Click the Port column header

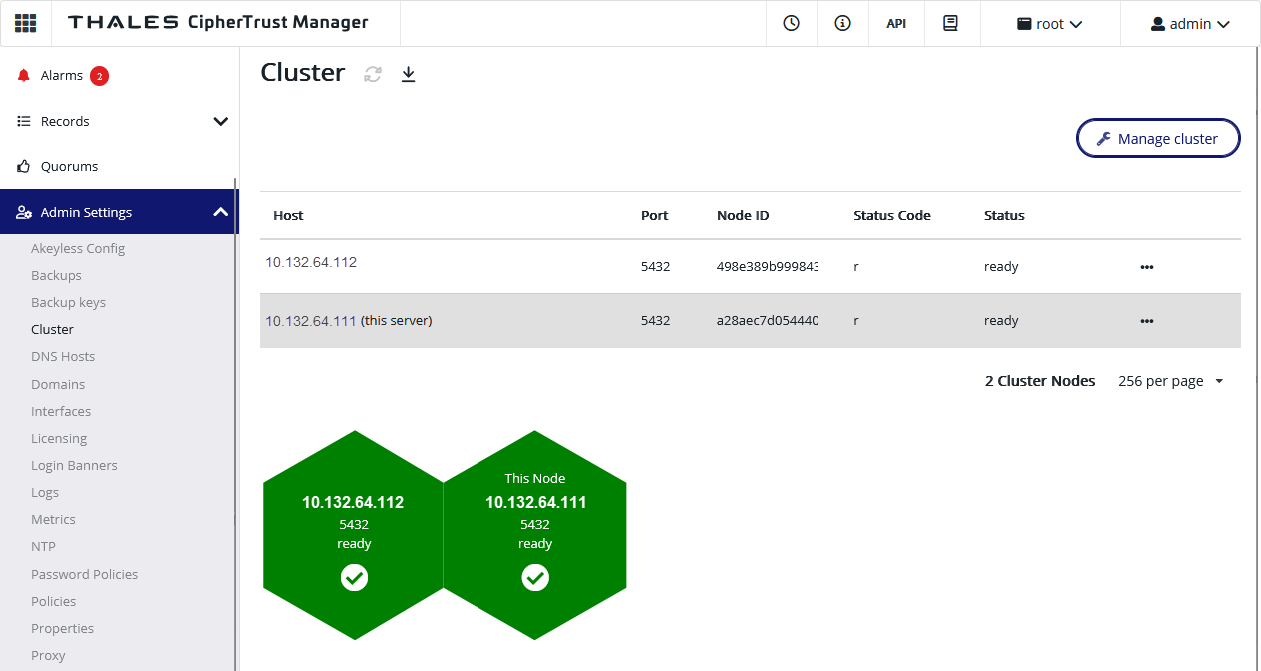[655, 215]
